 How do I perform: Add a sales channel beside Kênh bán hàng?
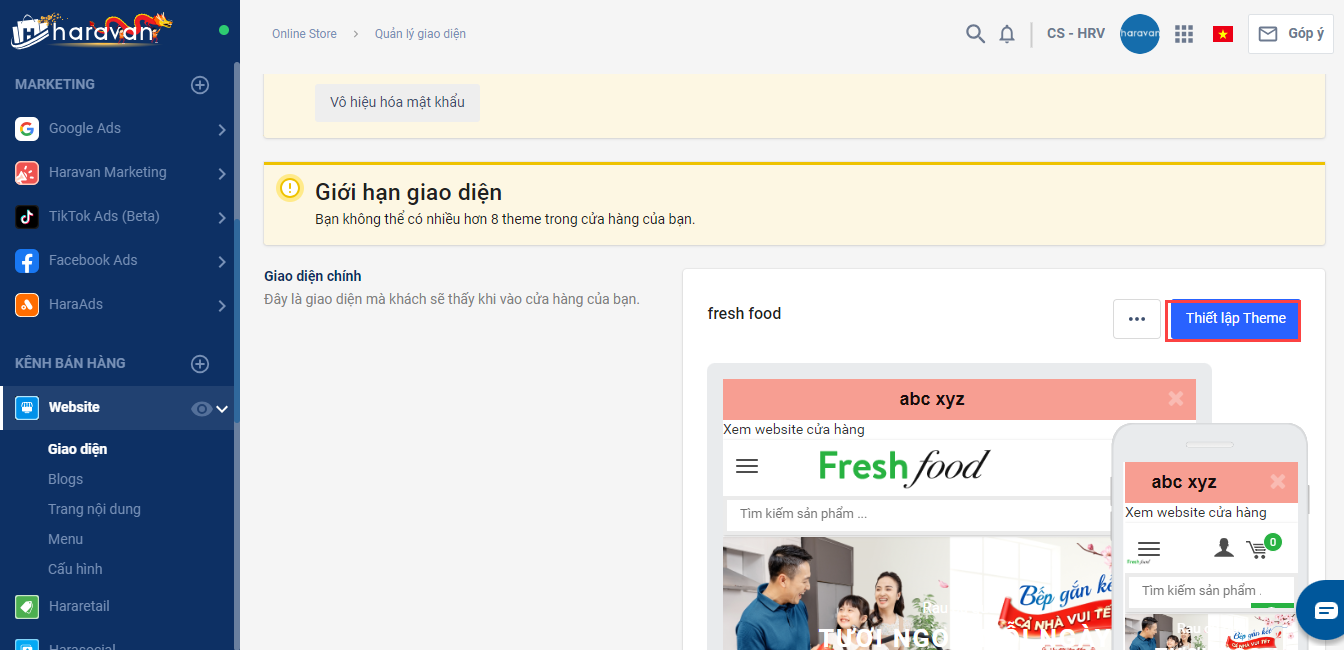(200, 364)
